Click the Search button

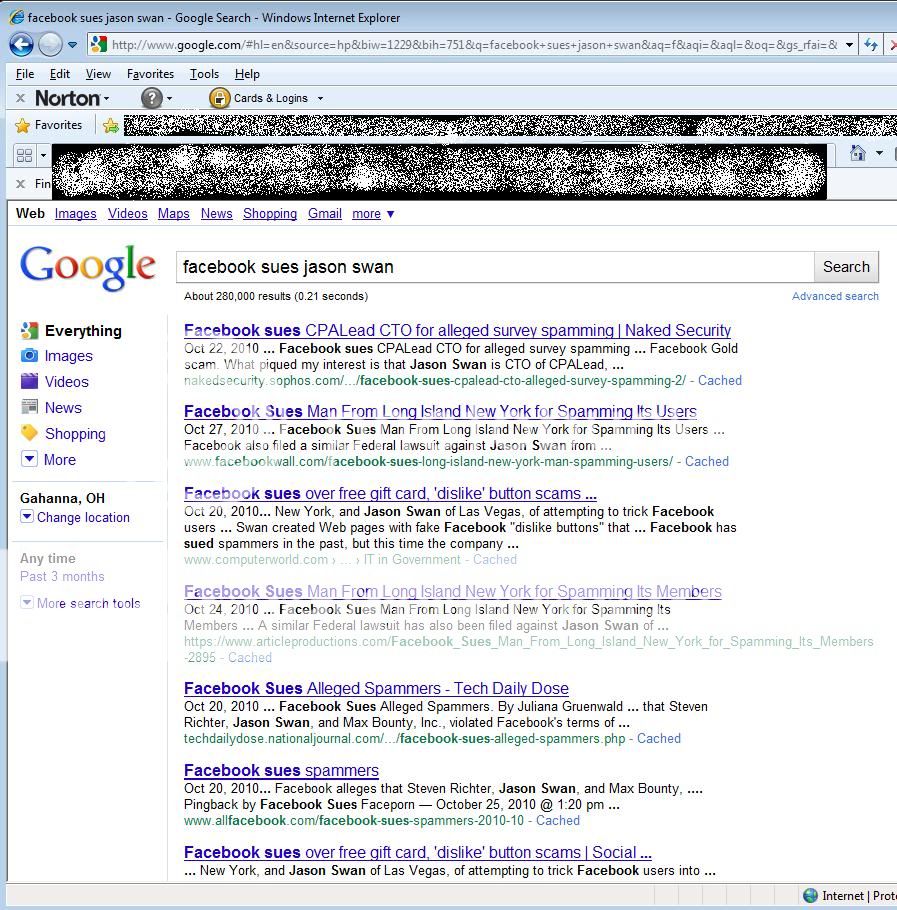click(x=846, y=267)
